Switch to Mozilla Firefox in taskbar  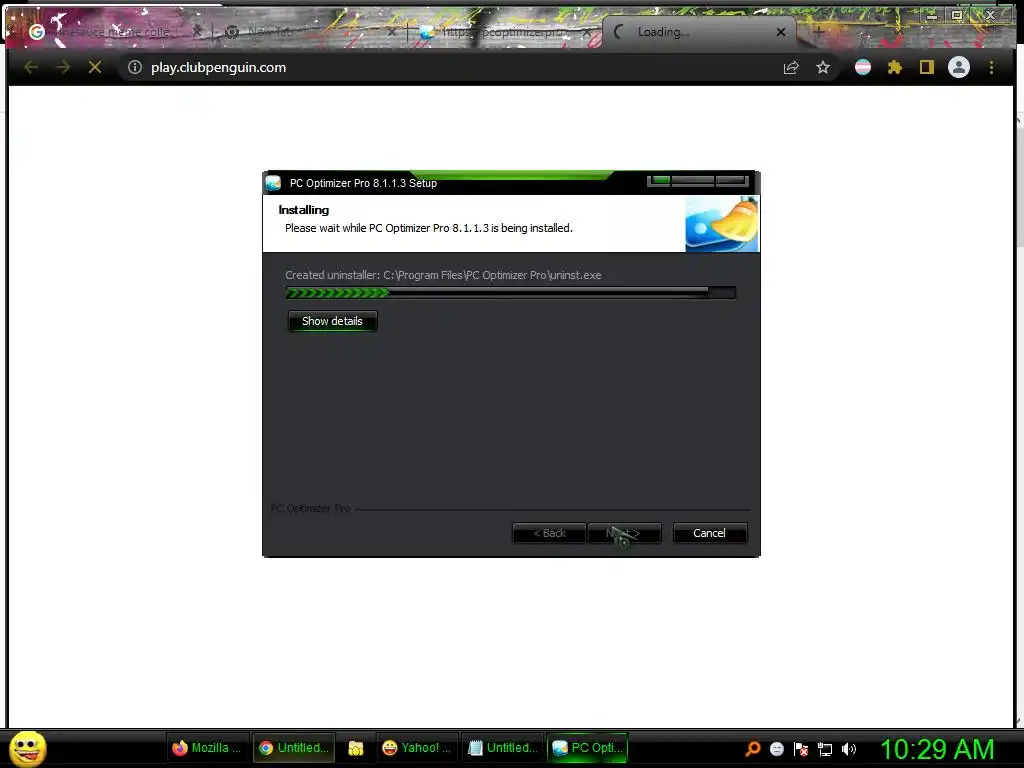point(207,748)
